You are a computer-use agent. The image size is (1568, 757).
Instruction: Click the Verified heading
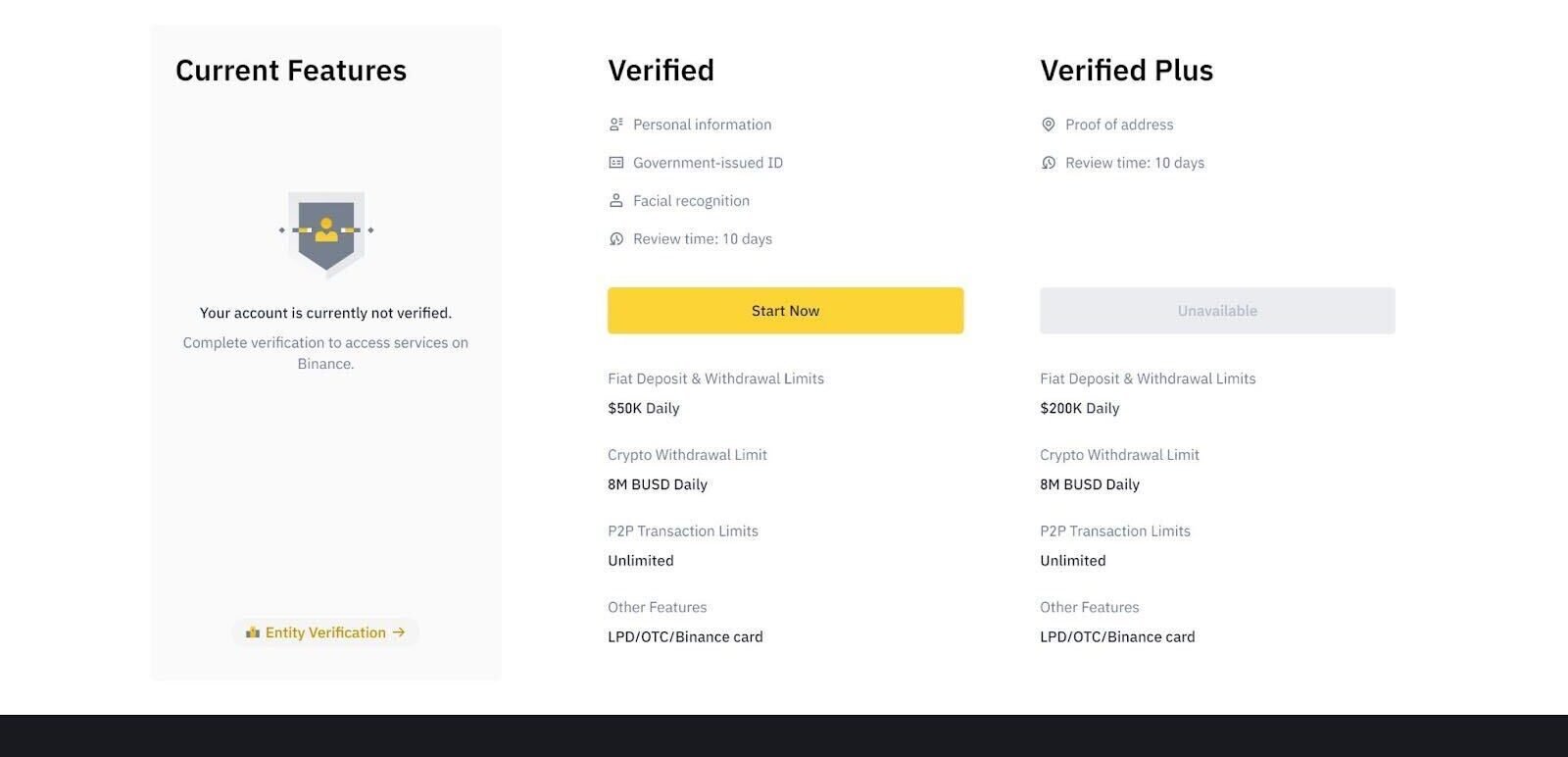661,71
